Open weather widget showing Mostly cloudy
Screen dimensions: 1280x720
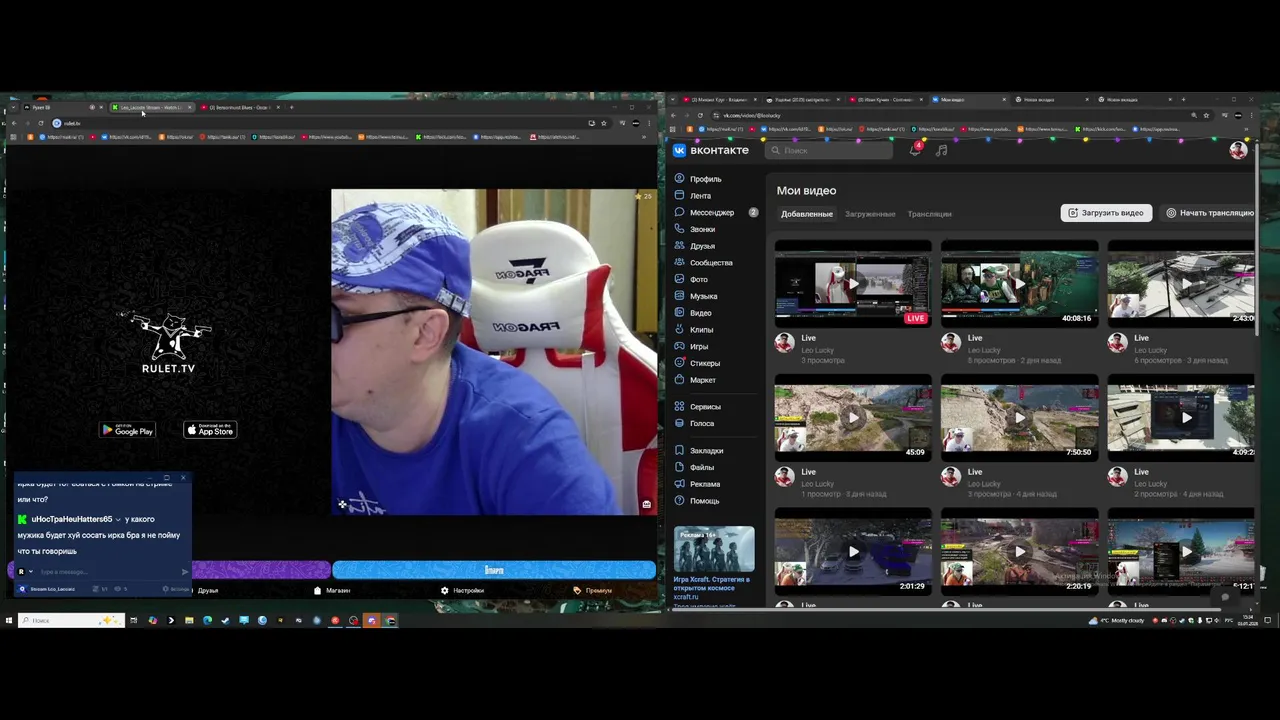point(1116,621)
